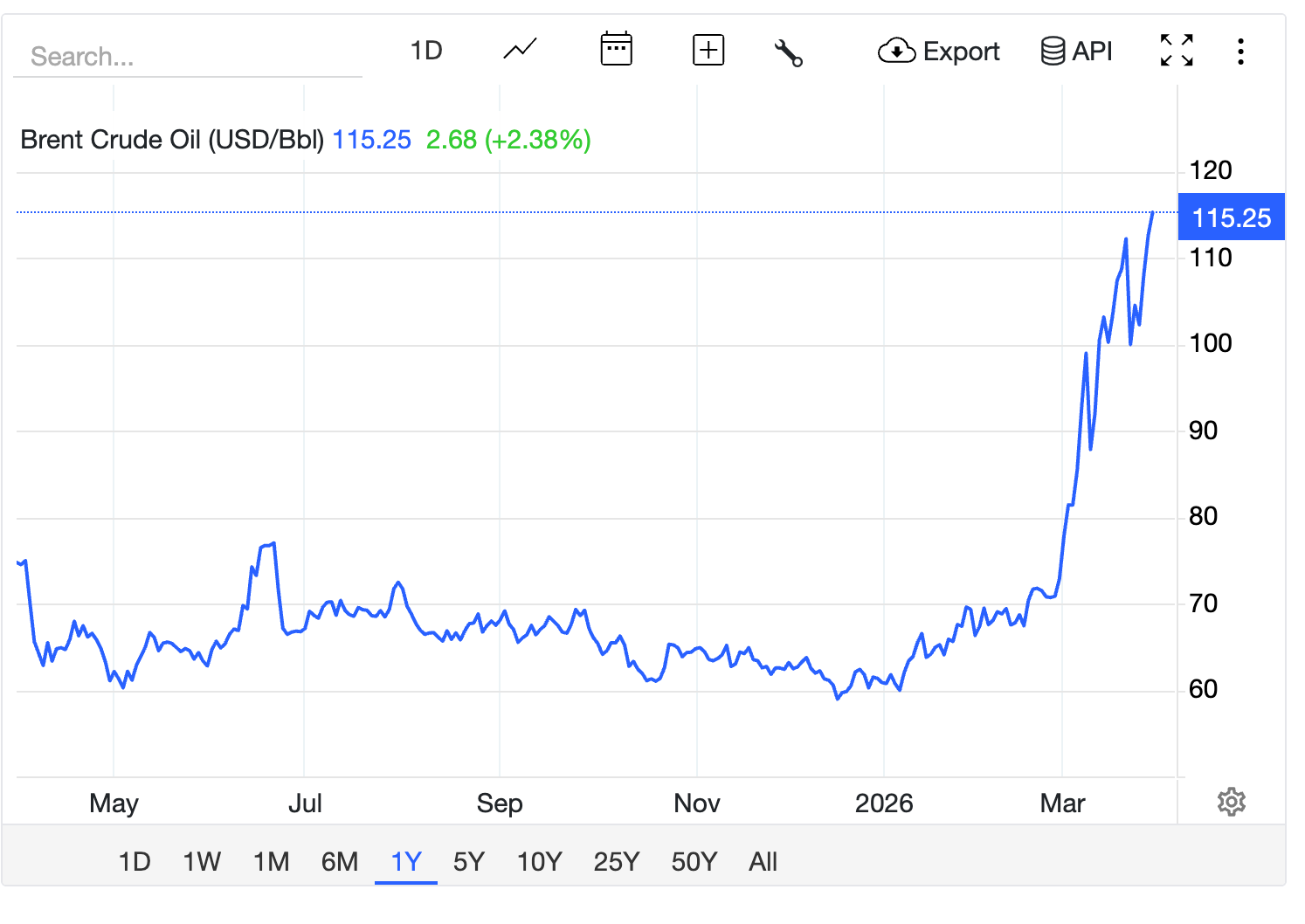Select the 5Y time range tab
The height and width of the screenshot is (924, 1305).
point(468,862)
